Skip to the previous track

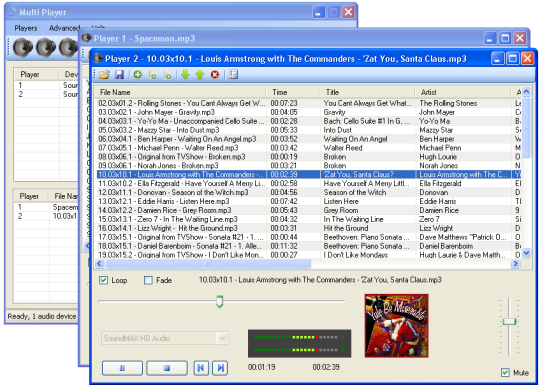click(201, 368)
